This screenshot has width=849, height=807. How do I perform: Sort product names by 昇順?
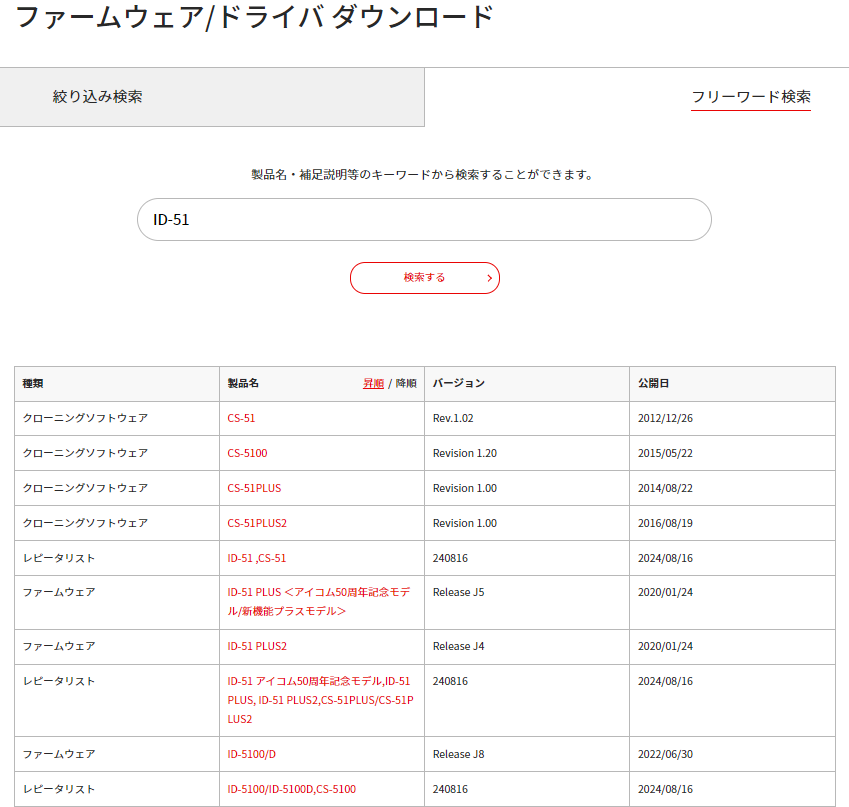tap(373, 383)
